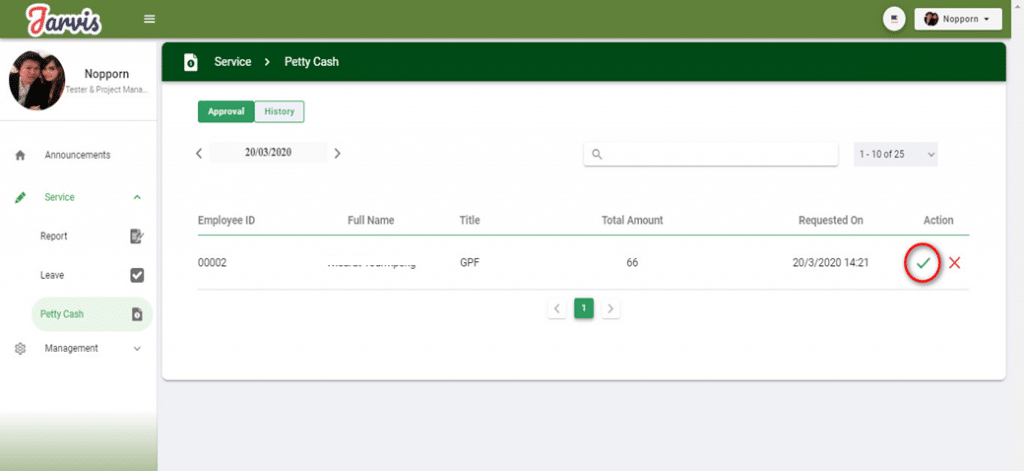This screenshot has height=471, width=1024.
Task: Click the Service breadcrumb link
Action: tap(231, 62)
